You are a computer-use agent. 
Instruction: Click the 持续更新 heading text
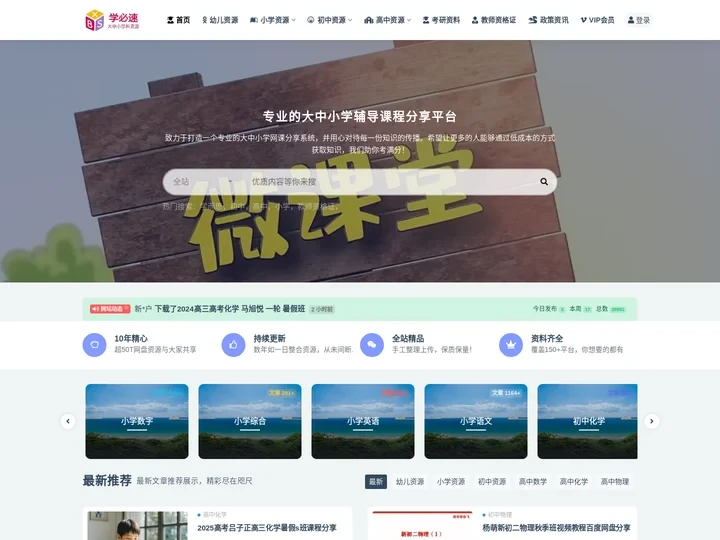click(270, 338)
